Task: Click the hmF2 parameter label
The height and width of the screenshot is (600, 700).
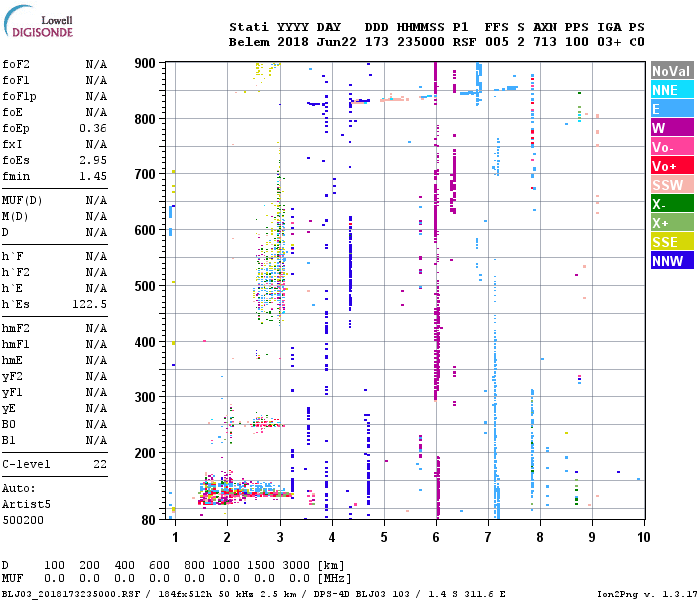Action: coord(16,329)
